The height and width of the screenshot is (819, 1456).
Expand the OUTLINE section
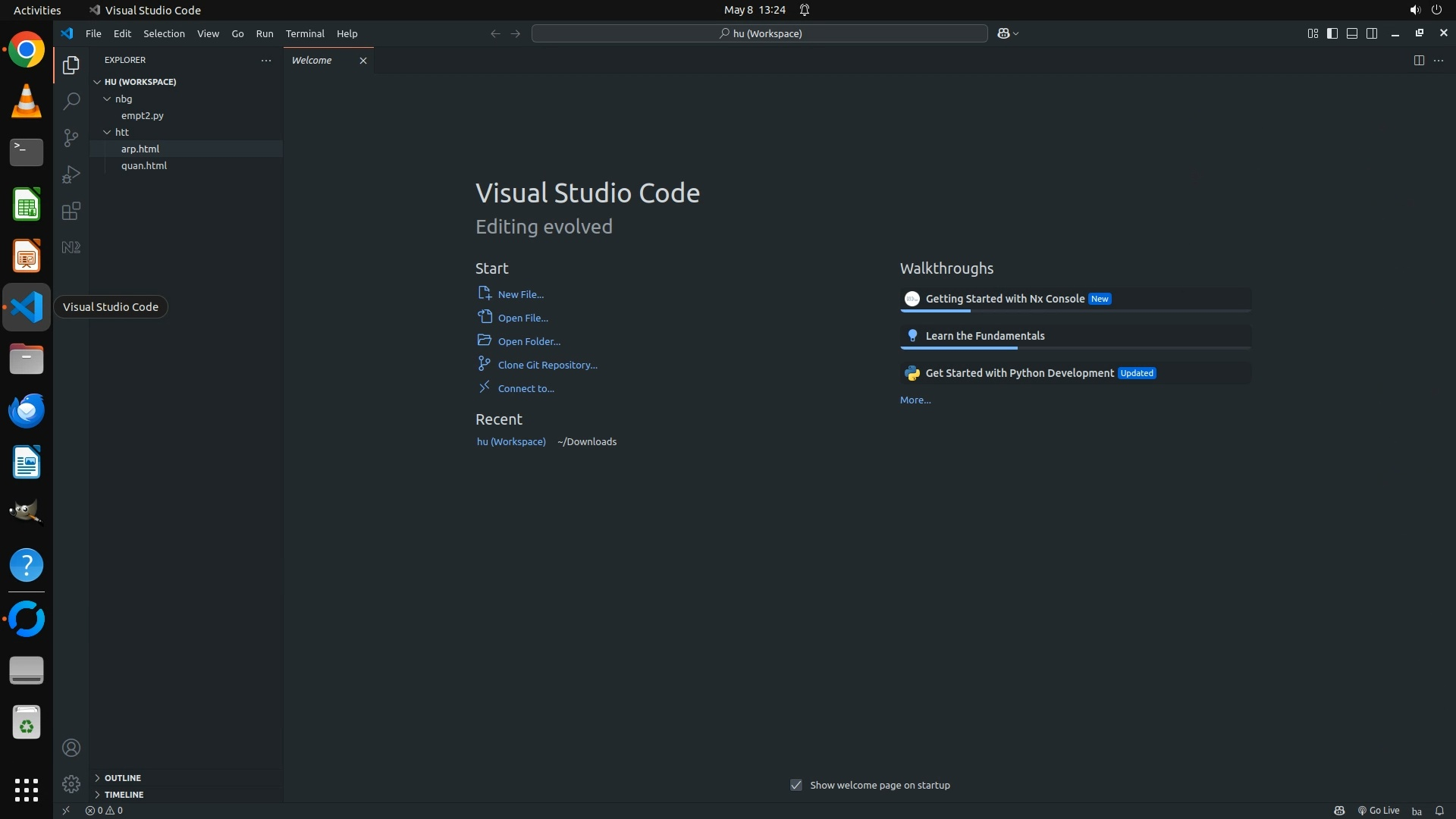(122, 777)
